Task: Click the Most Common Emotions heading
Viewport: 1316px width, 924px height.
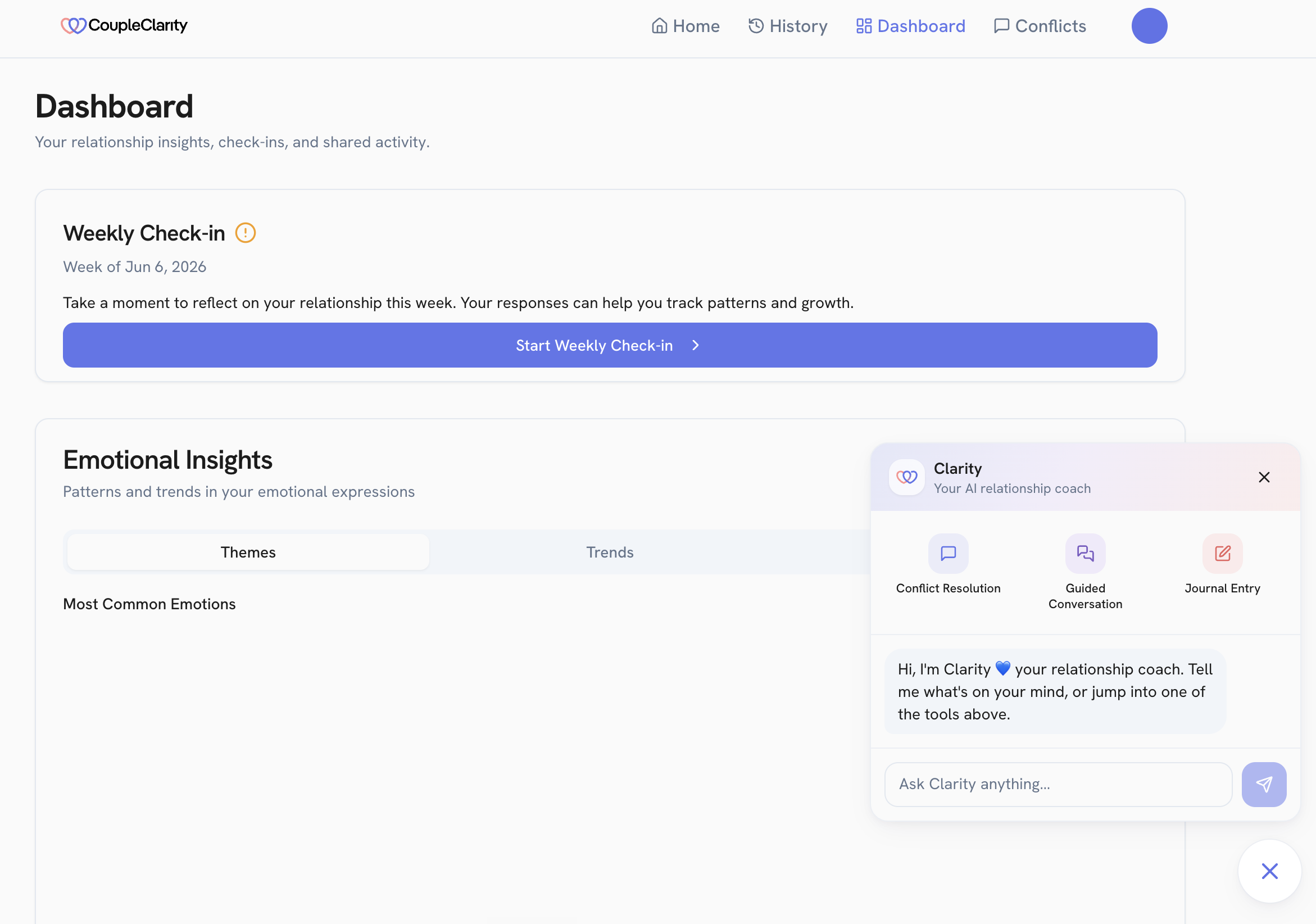Action: click(x=149, y=604)
